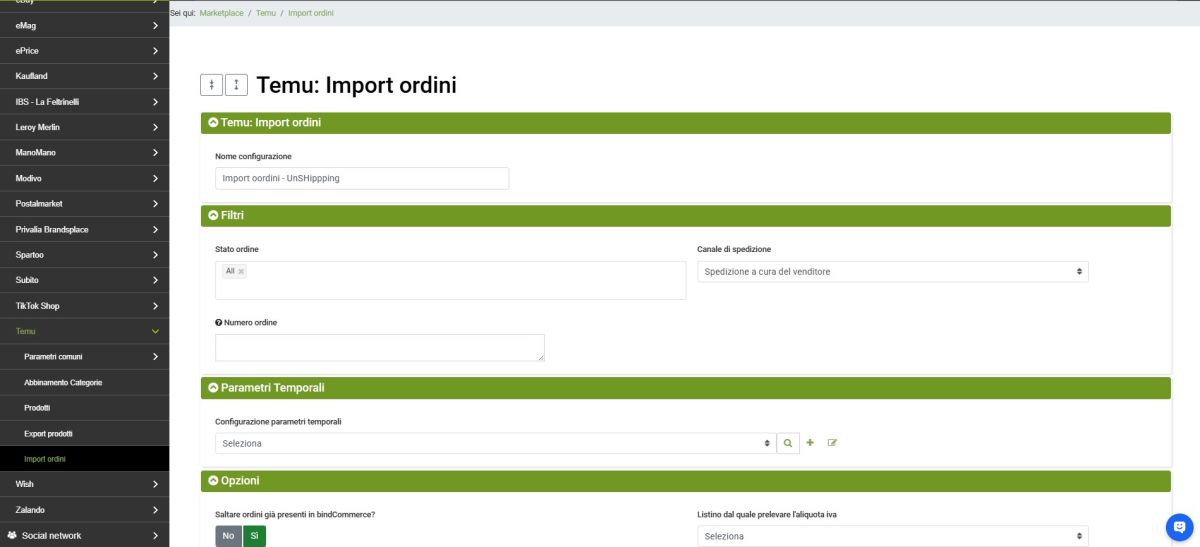1200x547 pixels.
Task: Open the Zalando sidebar entry
Action: pyautogui.click(x=84, y=510)
